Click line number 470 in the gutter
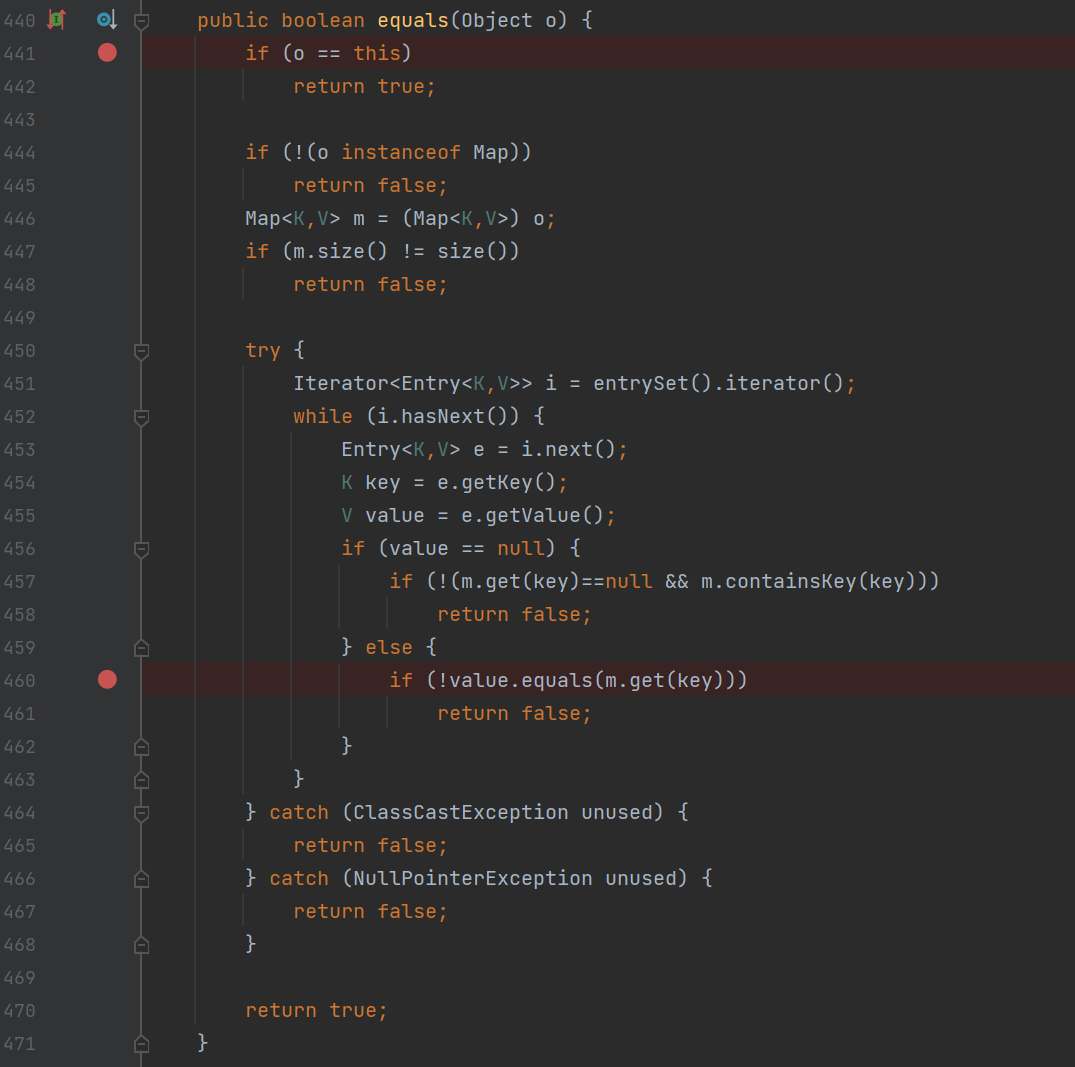The height and width of the screenshot is (1067, 1075). pos(19,1011)
